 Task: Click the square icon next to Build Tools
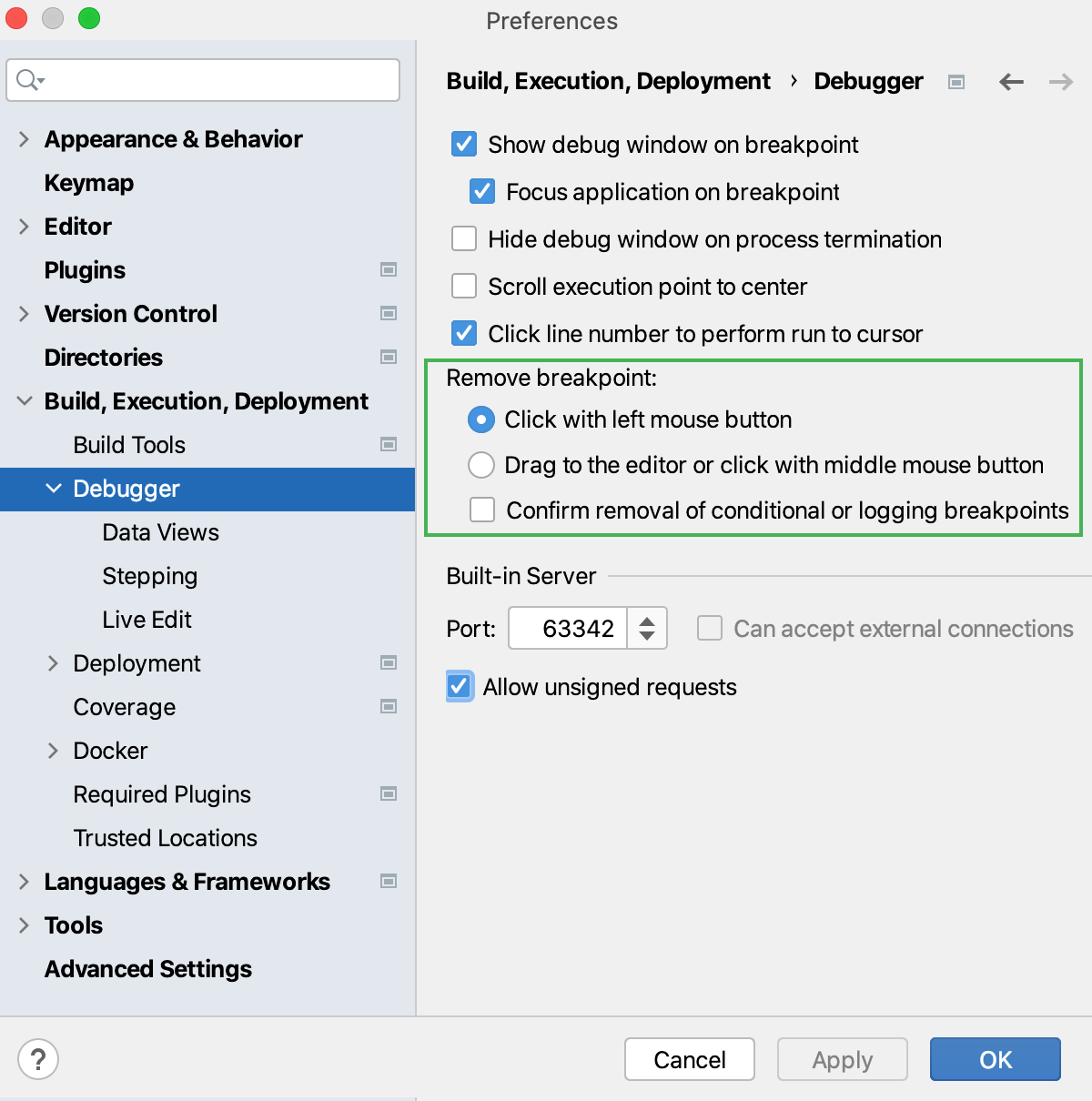click(389, 444)
